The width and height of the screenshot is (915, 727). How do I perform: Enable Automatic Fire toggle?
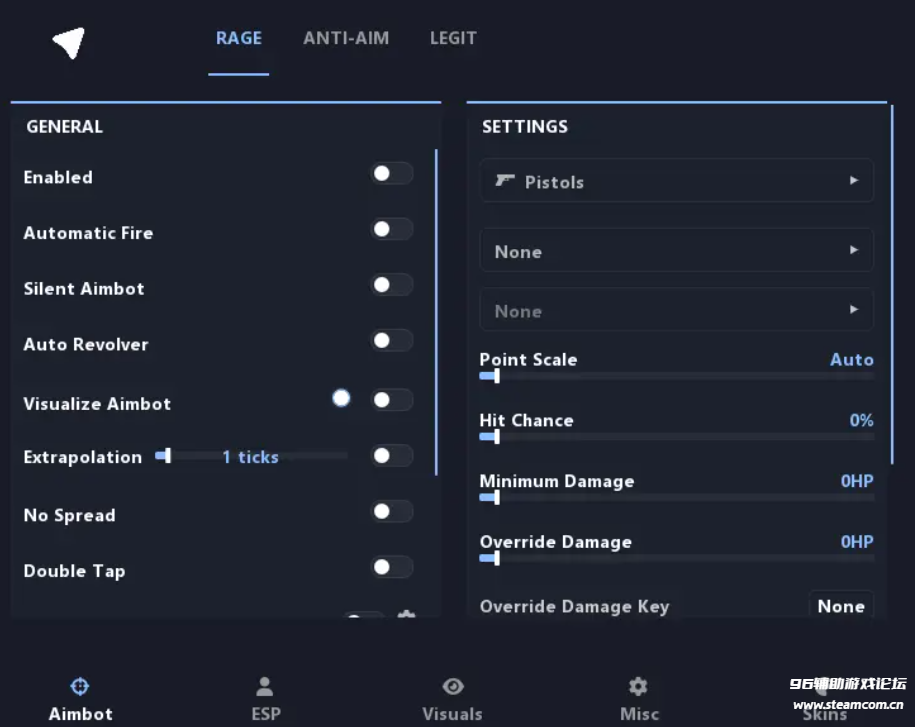[392, 229]
